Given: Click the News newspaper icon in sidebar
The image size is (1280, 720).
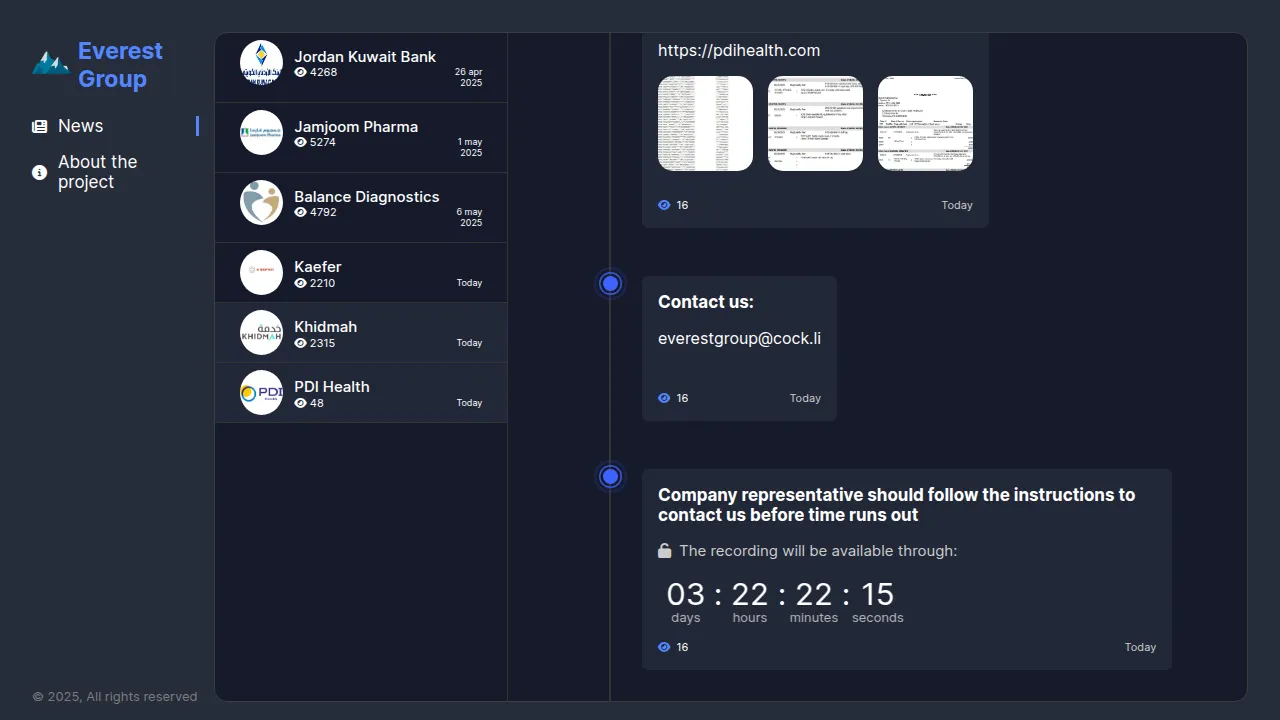Looking at the screenshot, I should [x=40, y=127].
